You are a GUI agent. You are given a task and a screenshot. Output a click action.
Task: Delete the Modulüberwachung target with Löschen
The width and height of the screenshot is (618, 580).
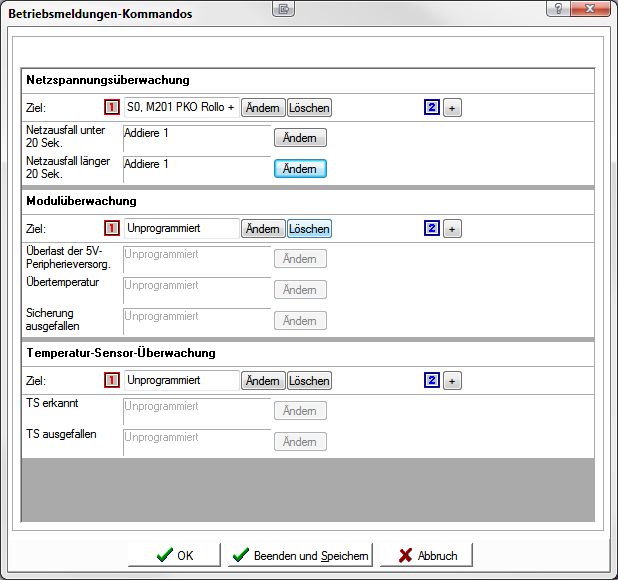coord(309,229)
